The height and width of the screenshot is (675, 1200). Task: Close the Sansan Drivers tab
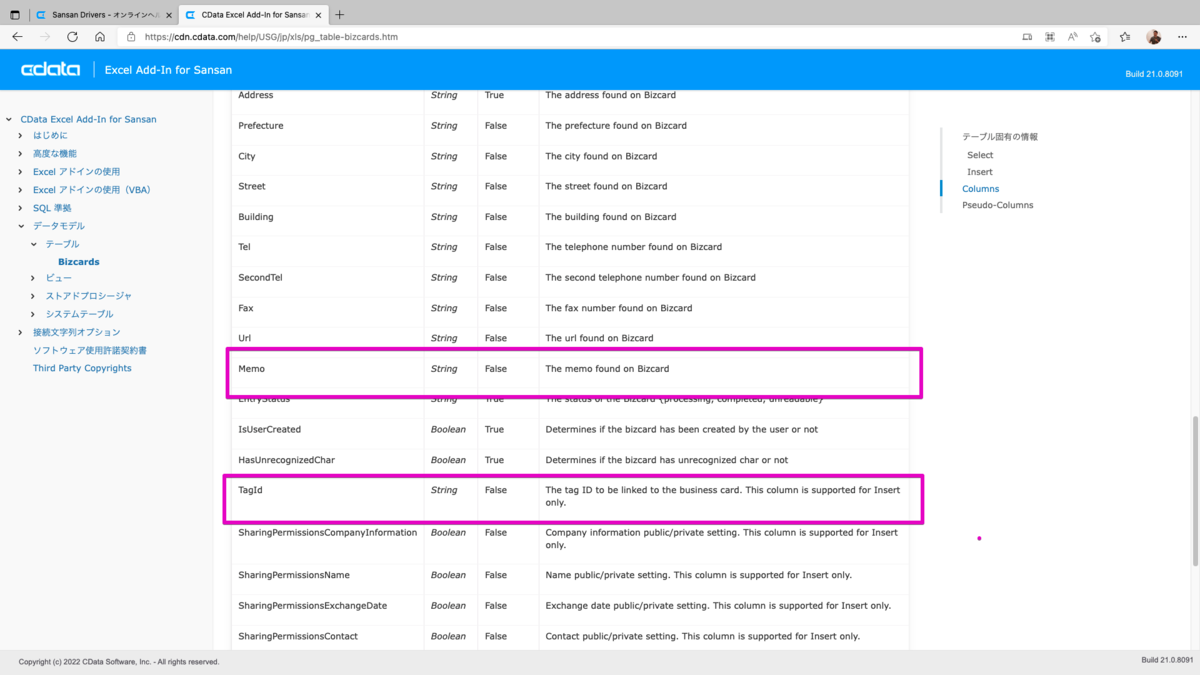tap(169, 15)
